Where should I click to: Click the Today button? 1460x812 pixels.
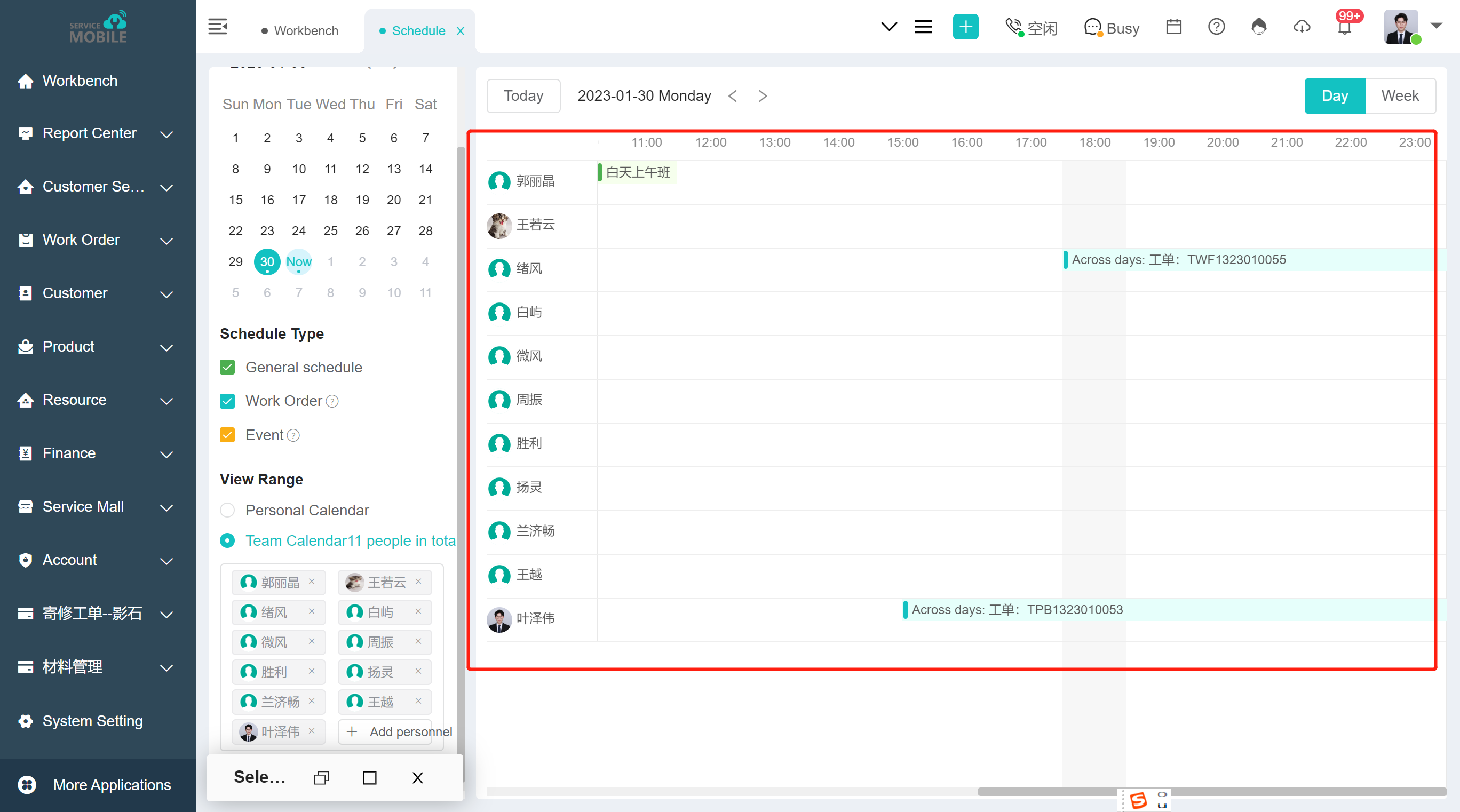pos(523,95)
